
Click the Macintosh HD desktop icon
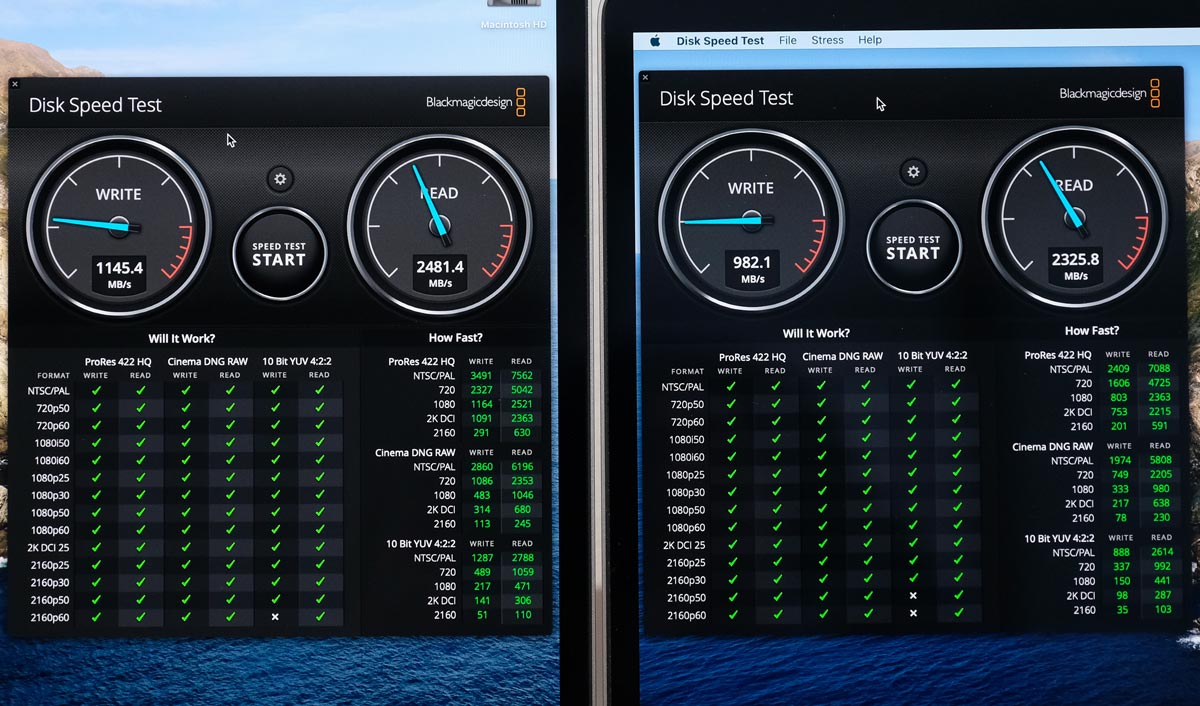(513, 16)
